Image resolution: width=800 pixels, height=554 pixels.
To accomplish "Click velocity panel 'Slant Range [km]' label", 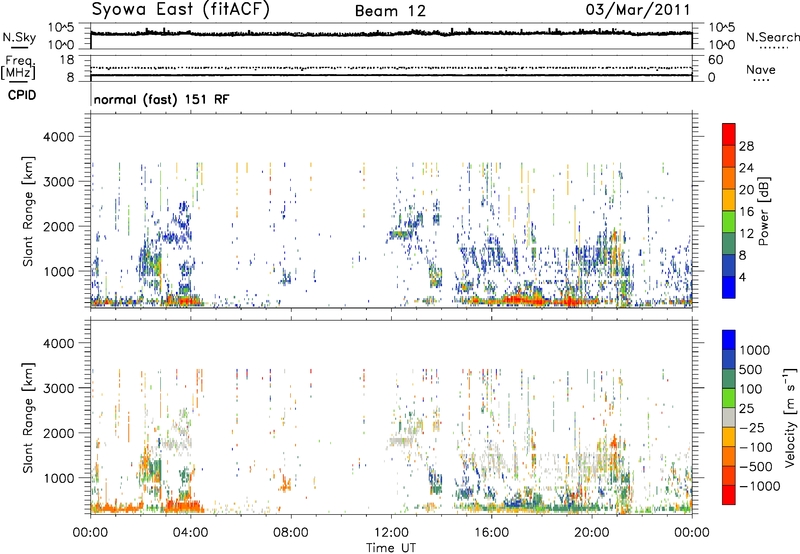I will (28, 418).
